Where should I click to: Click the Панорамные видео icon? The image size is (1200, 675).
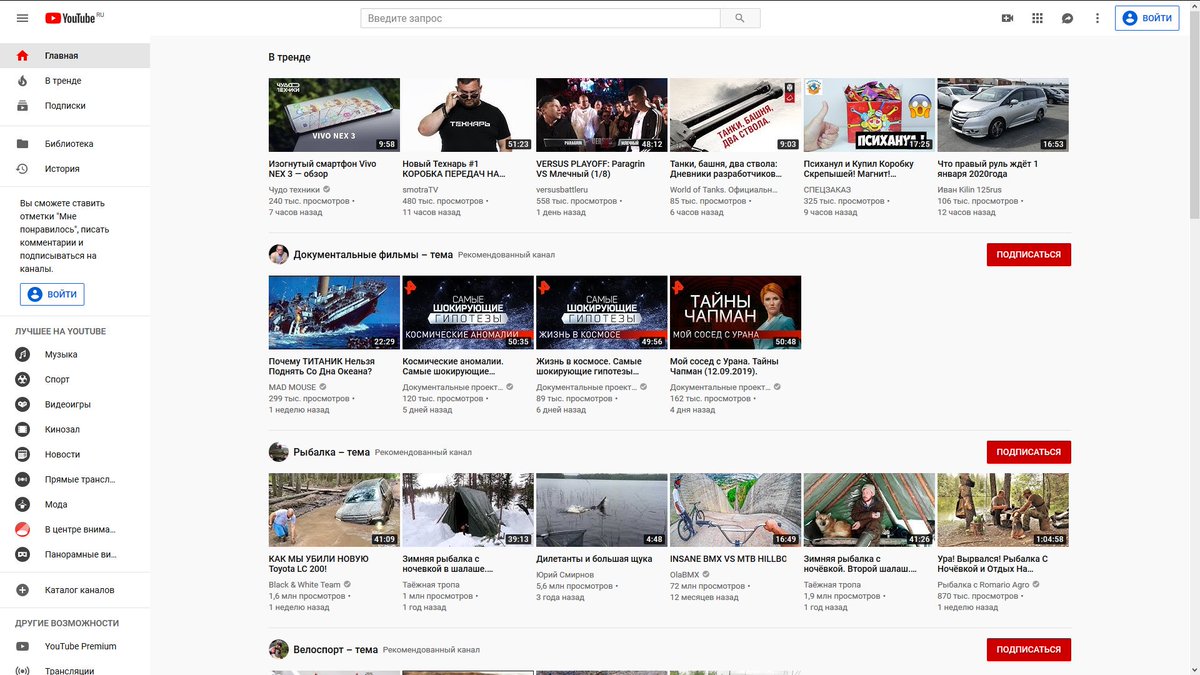tap(22, 555)
